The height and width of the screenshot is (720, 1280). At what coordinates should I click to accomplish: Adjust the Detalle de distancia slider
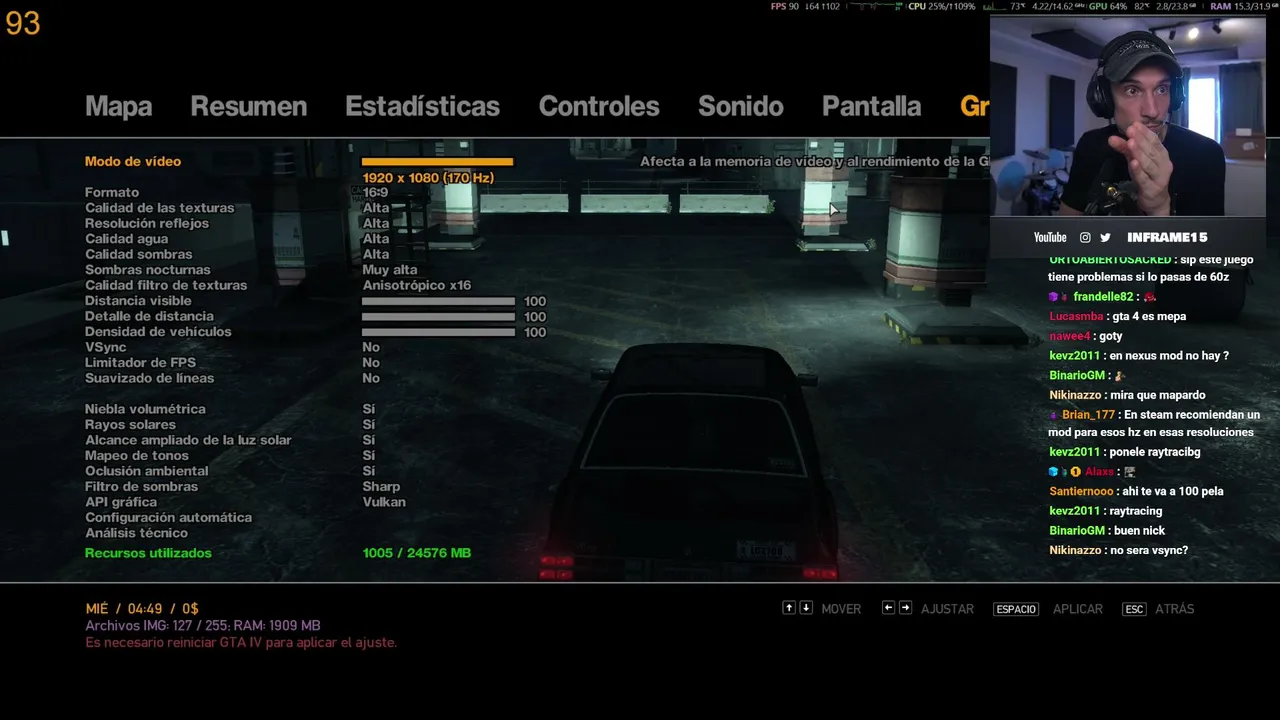coord(438,317)
